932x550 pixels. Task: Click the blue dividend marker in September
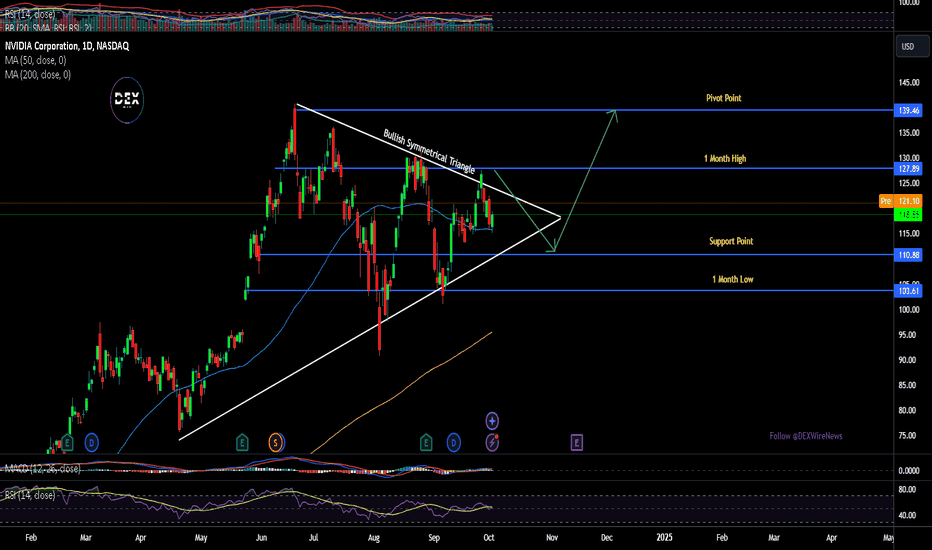[x=454, y=442]
